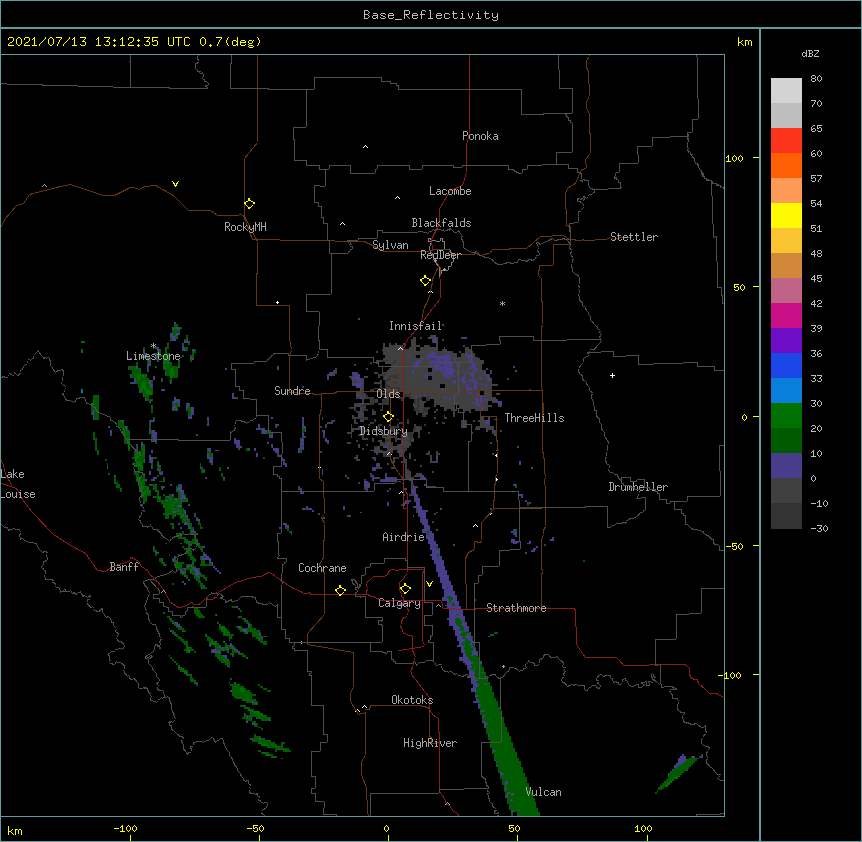This screenshot has width=862, height=842.
Task: Click the yellow diamond marker above Calgary label
Action: pyautogui.click(x=405, y=589)
